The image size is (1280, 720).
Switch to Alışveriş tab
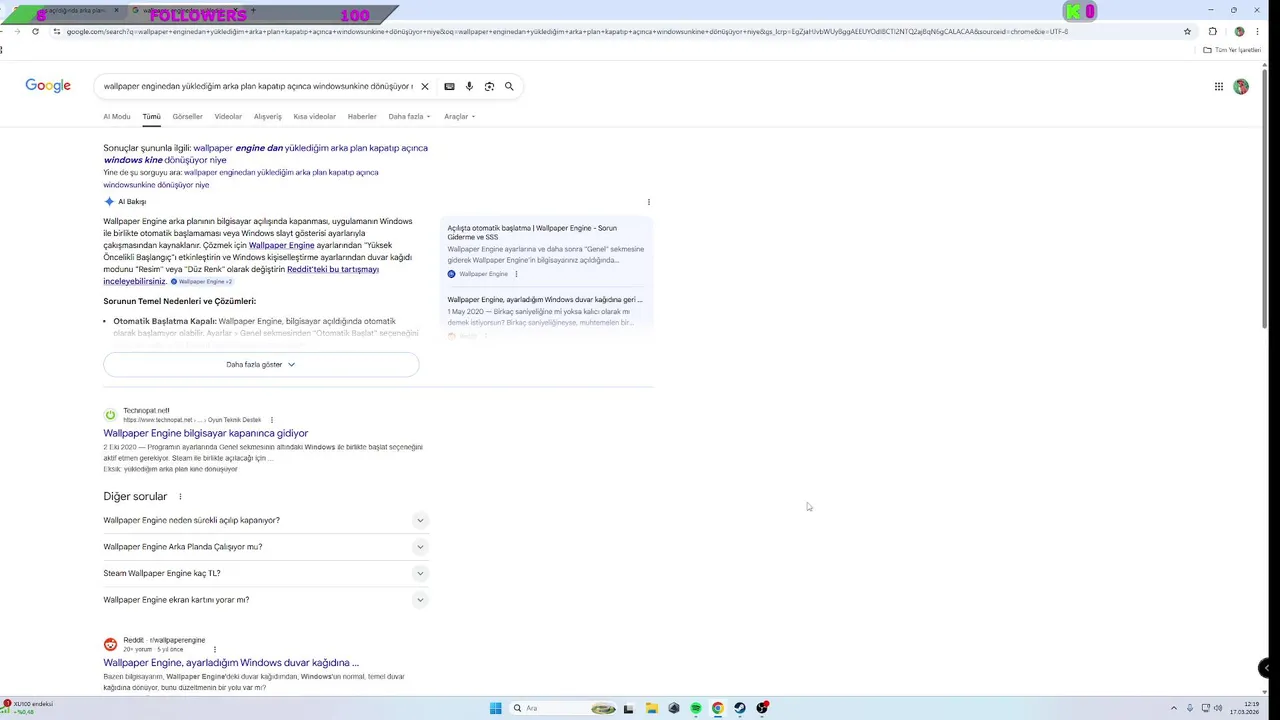click(267, 116)
